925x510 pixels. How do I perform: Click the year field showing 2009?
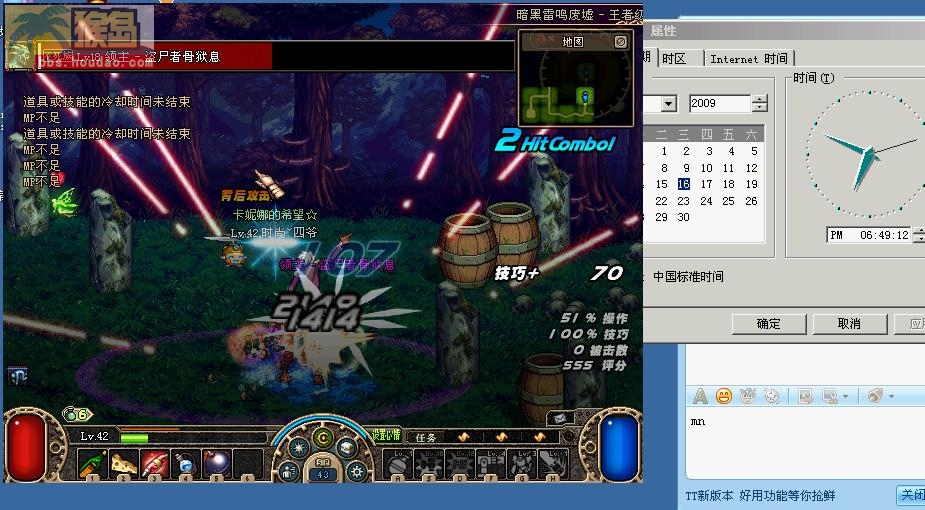pos(720,103)
